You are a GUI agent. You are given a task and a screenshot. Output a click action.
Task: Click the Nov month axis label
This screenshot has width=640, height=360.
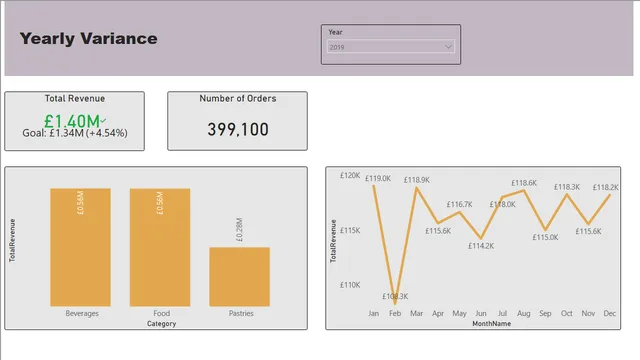click(588, 313)
